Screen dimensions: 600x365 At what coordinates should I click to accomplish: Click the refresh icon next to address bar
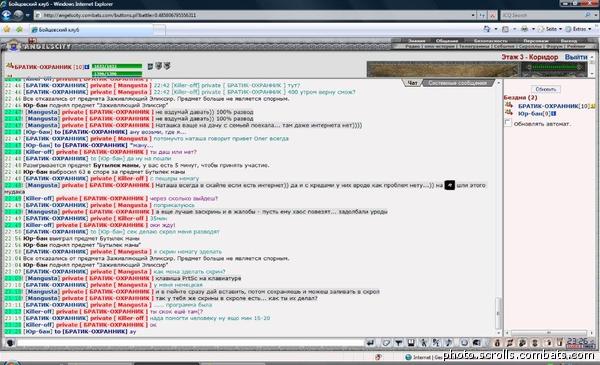tap(482, 15)
